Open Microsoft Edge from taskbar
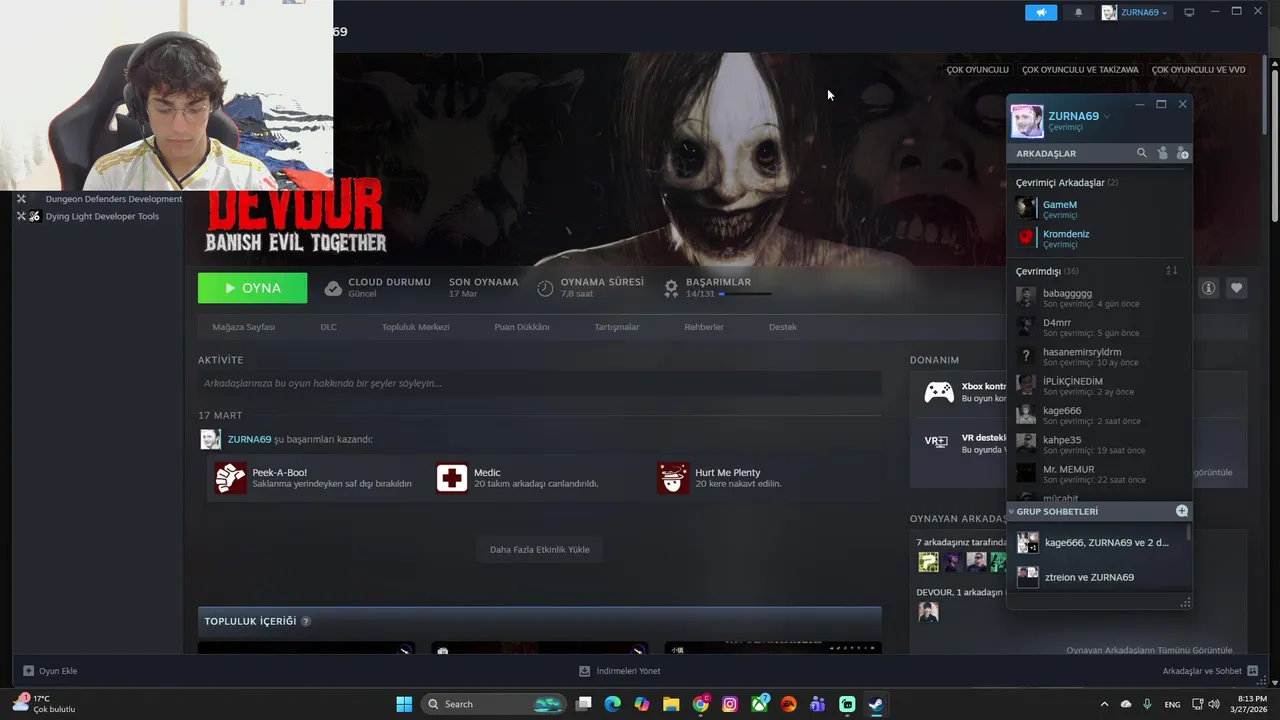This screenshot has height=720, width=1280. 612,704
